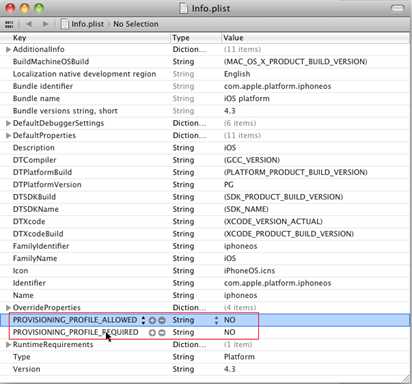Click the (GCC_VERSION) value
This screenshot has height=384, width=412.
[x=252, y=160]
